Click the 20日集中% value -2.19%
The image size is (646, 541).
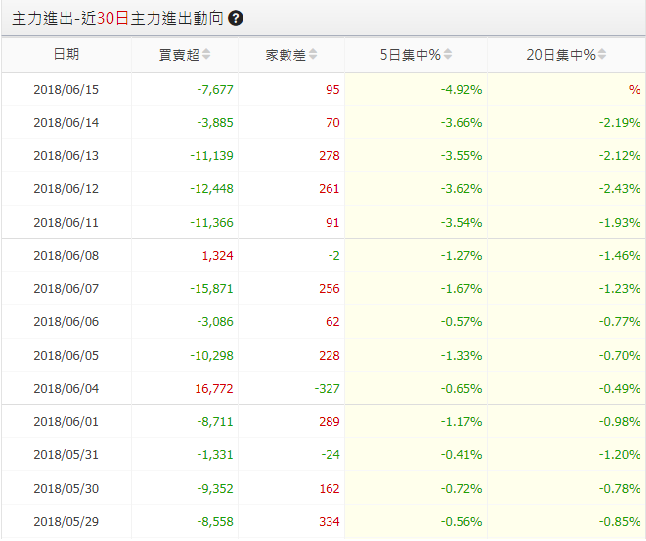(620, 123)
